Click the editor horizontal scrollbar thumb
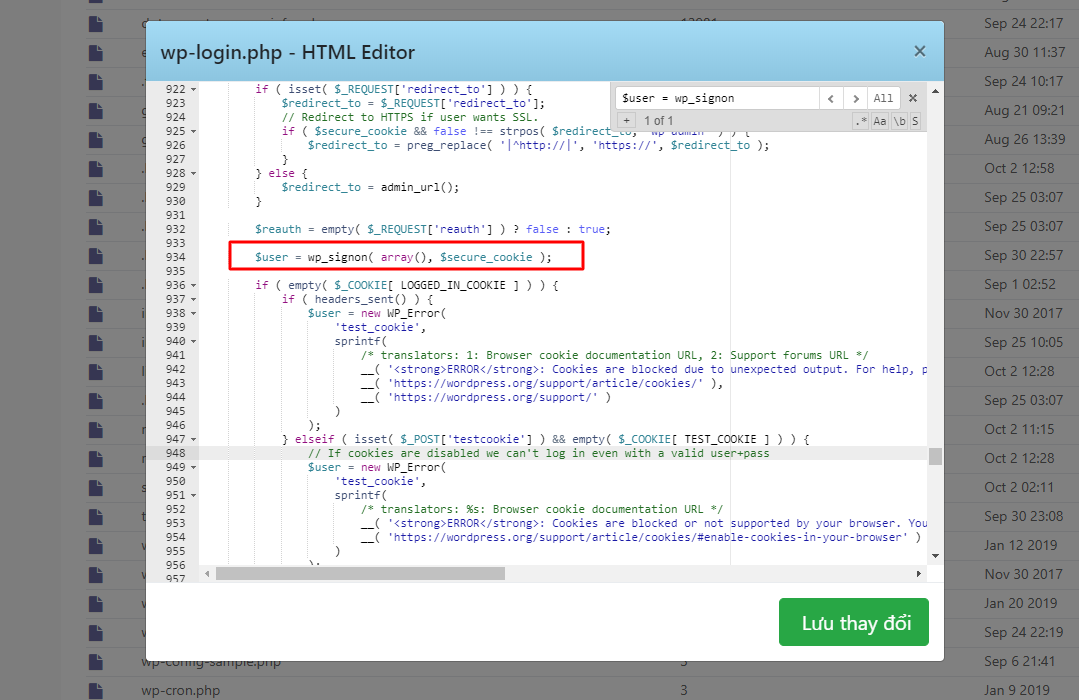This screenshot has height=700, width=1079. click(361, 573)
